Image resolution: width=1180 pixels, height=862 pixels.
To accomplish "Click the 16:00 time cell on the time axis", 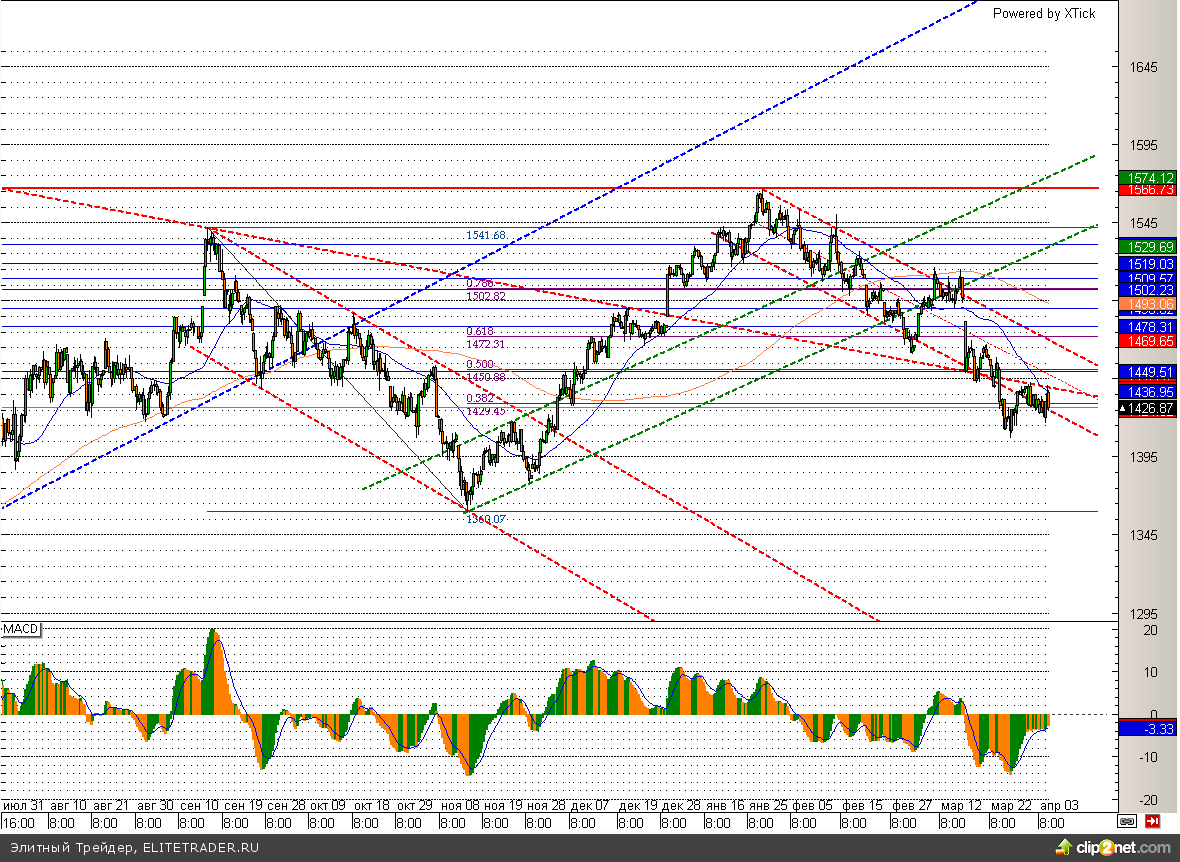I will point(18,823).
